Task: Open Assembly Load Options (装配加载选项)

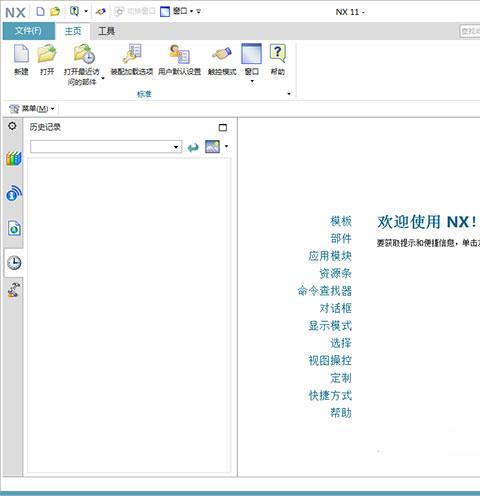Action: (x=132, y=54)
